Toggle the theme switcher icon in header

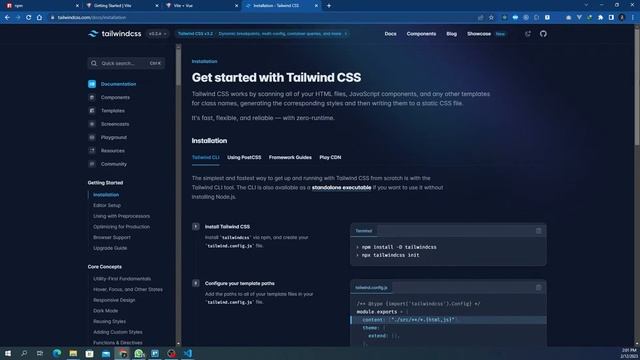[528, 34]
